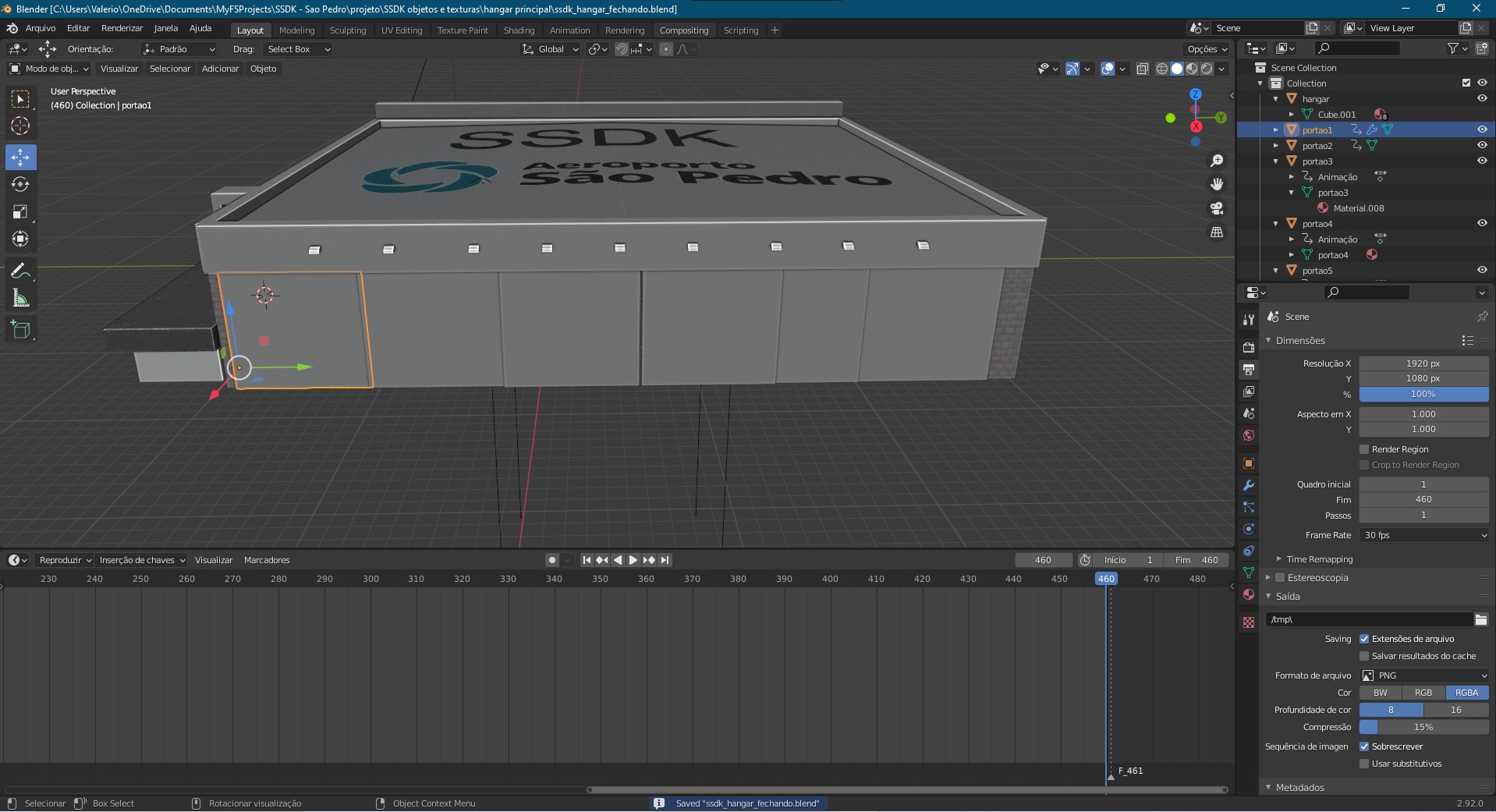Disable the Sobrescrever checkbox
The width and height of the screenshot is (1496, 812).
coord(1364,746)
